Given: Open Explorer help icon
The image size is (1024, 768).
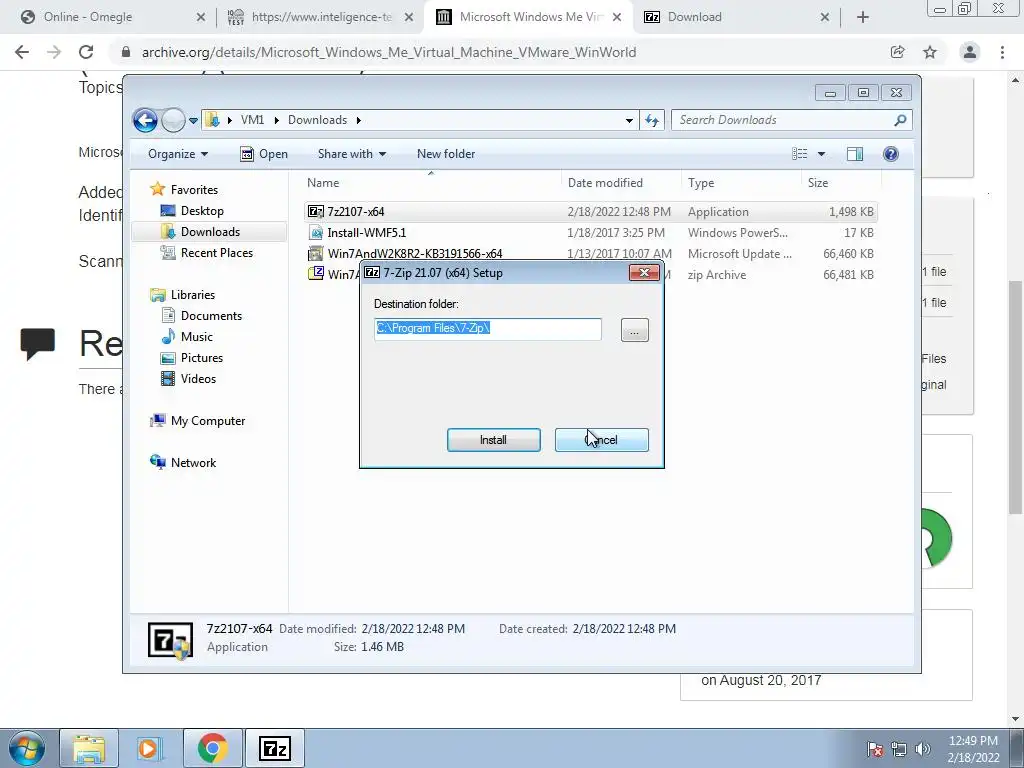Looking at the screenshot, I should pyautogui.click(x=890, y=154).
